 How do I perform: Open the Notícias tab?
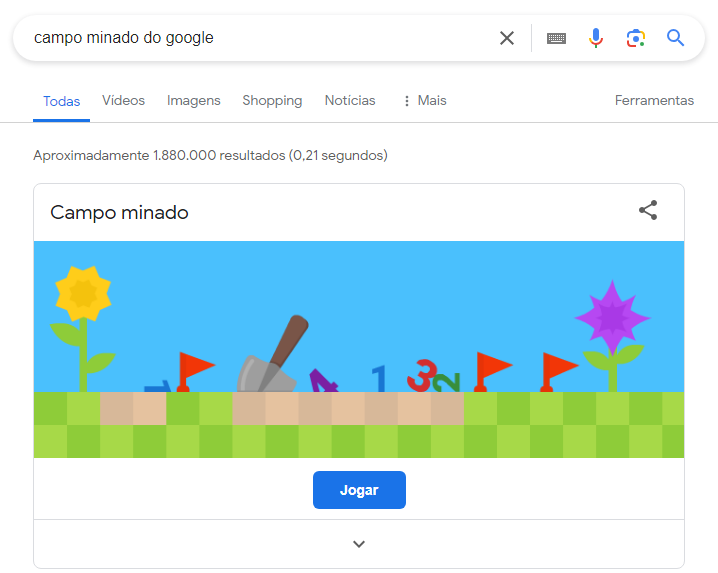point(350,100)
